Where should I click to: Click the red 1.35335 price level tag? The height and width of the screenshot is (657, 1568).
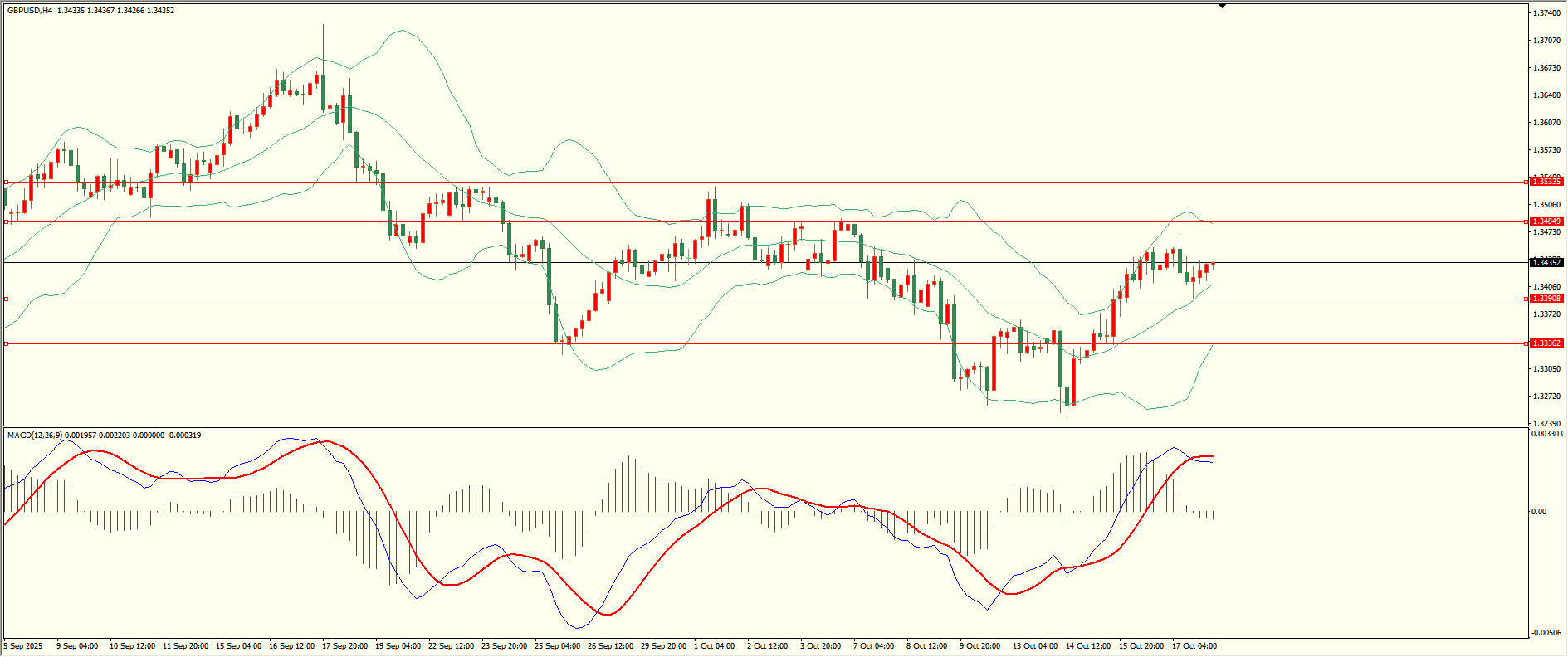tap(1546, 182)
